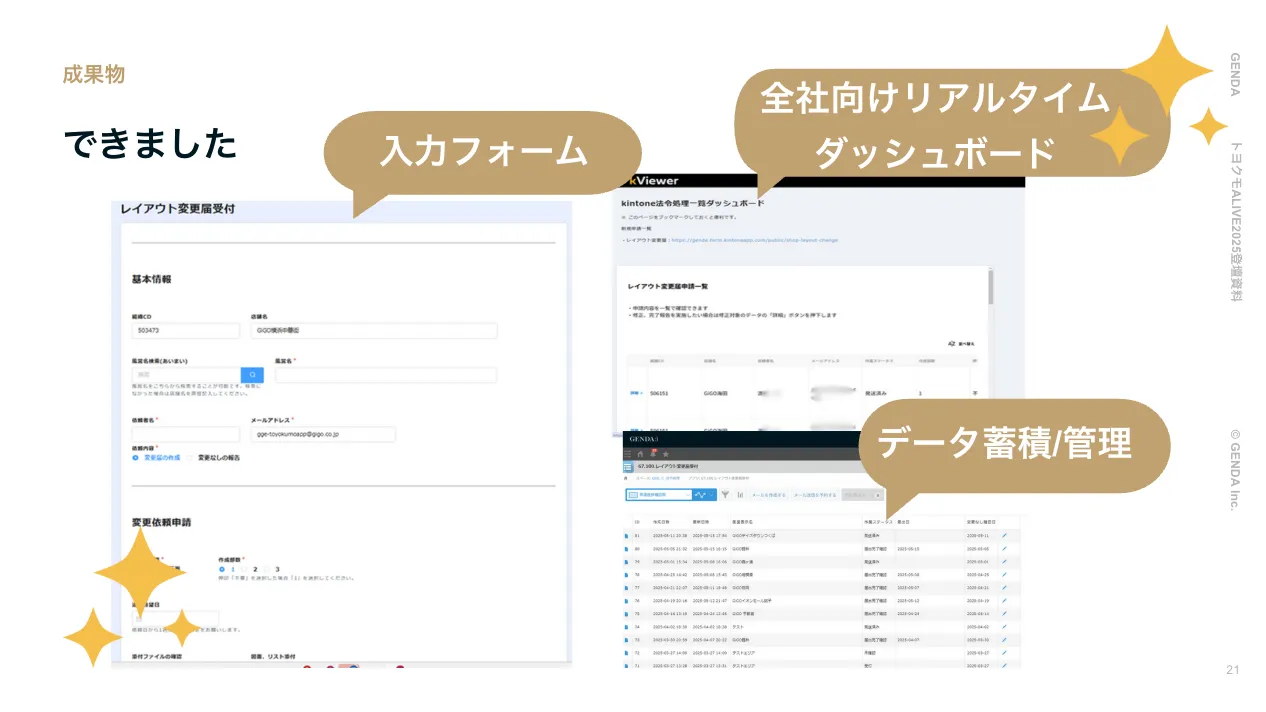Click the AZ sort button on the dashboard
This screenshot has width=1266, height=712.
click(957, 343)
